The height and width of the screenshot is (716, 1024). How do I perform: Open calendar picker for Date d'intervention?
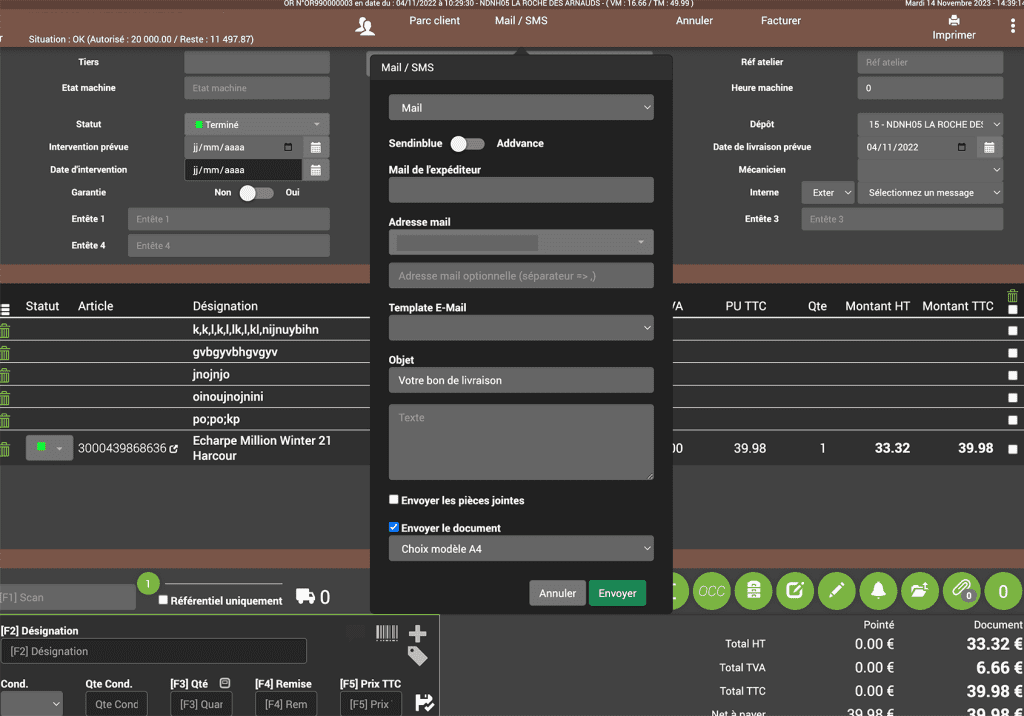(315, 170)
